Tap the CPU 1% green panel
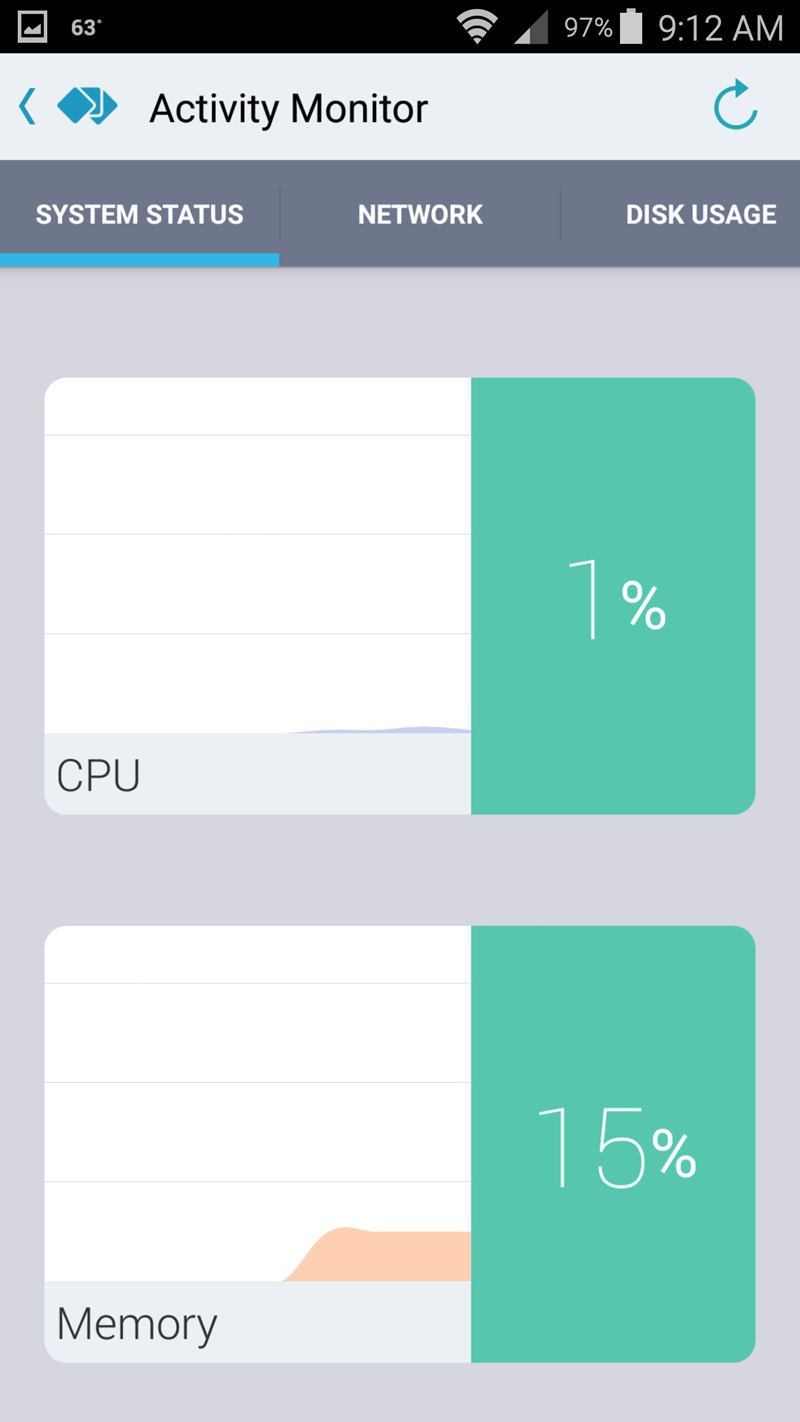 tap(613, 596)
